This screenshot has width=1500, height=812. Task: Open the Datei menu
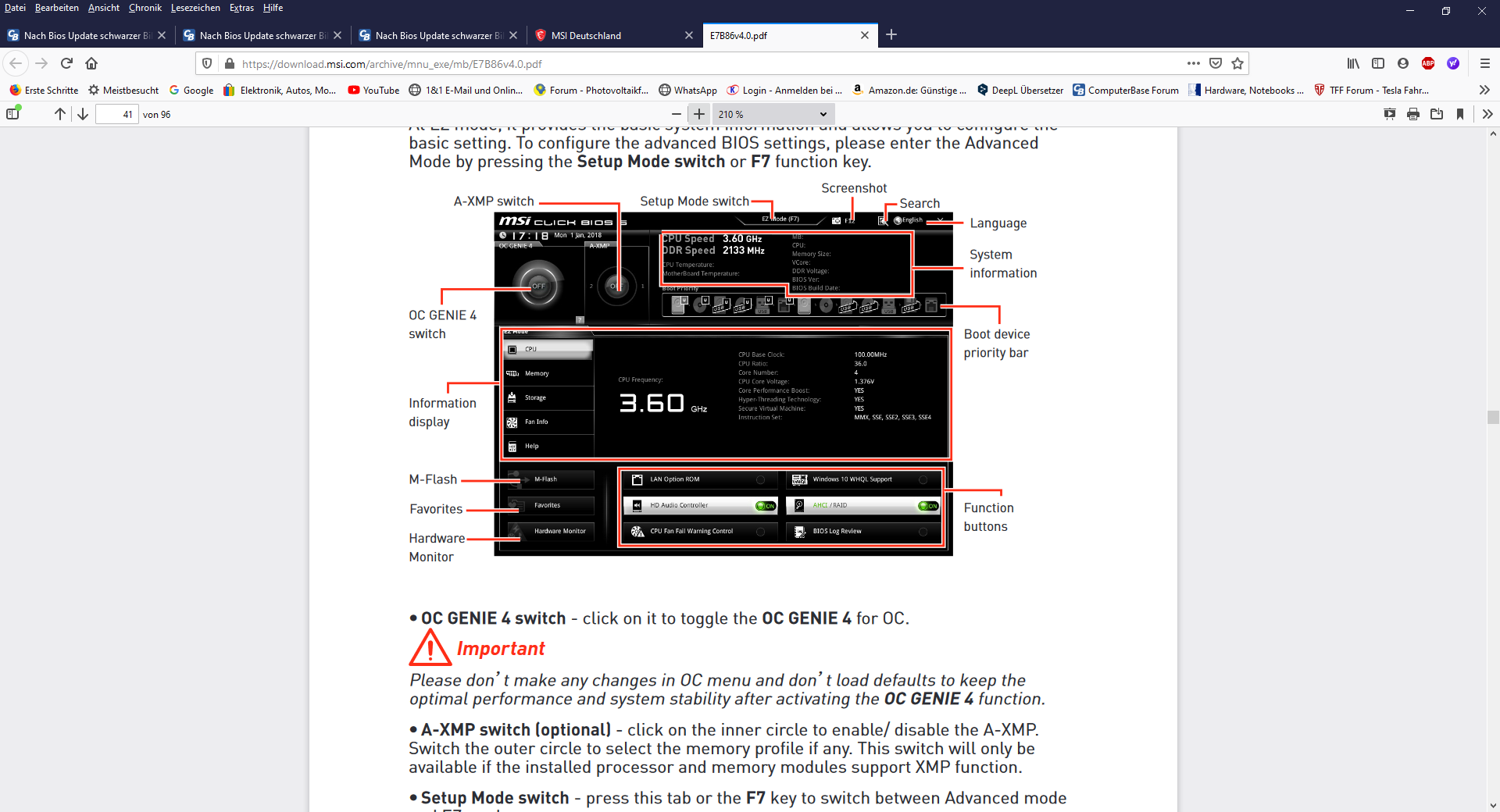coord(15,8)
